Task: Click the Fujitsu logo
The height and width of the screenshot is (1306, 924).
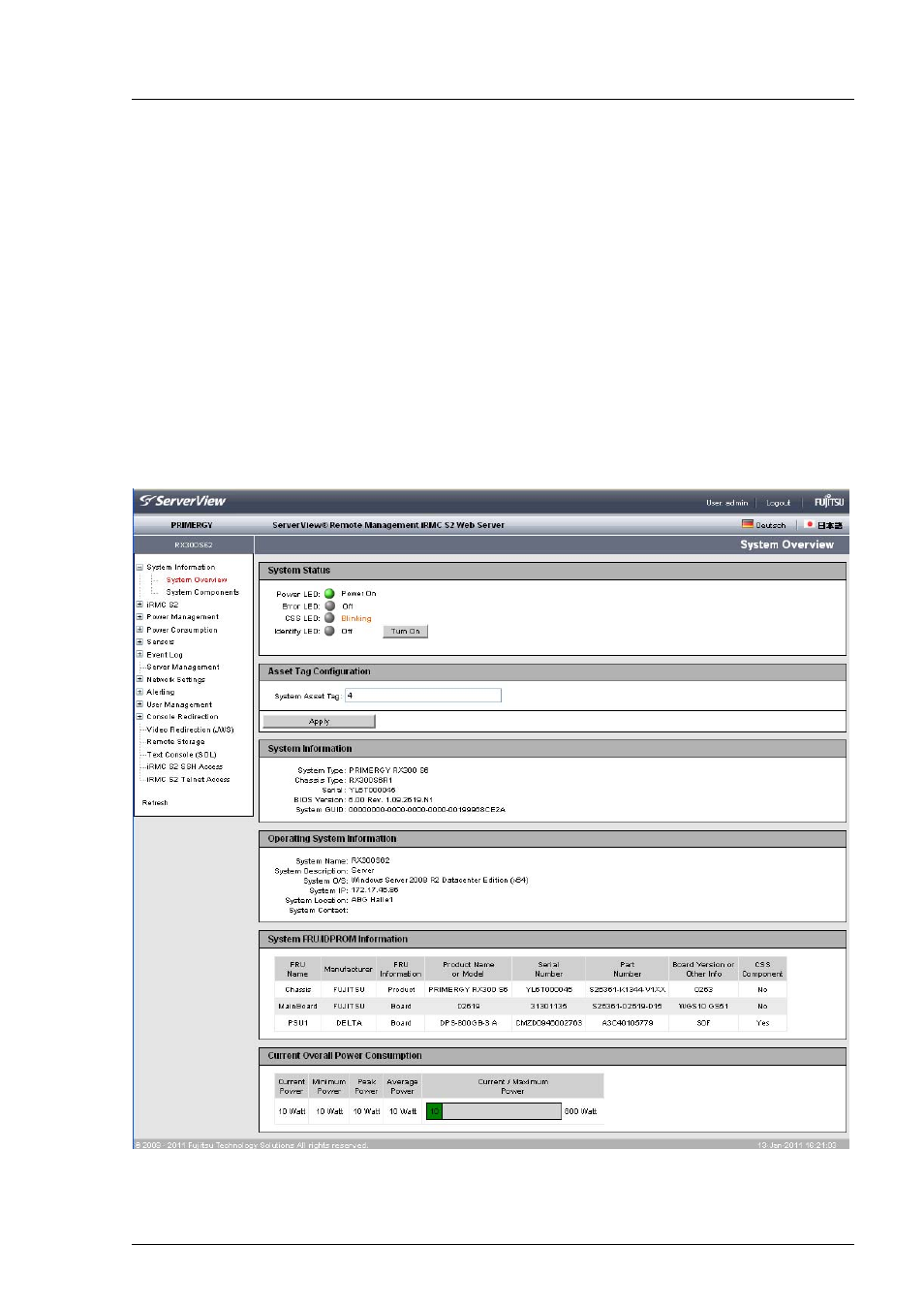Action: coord(829,502)
